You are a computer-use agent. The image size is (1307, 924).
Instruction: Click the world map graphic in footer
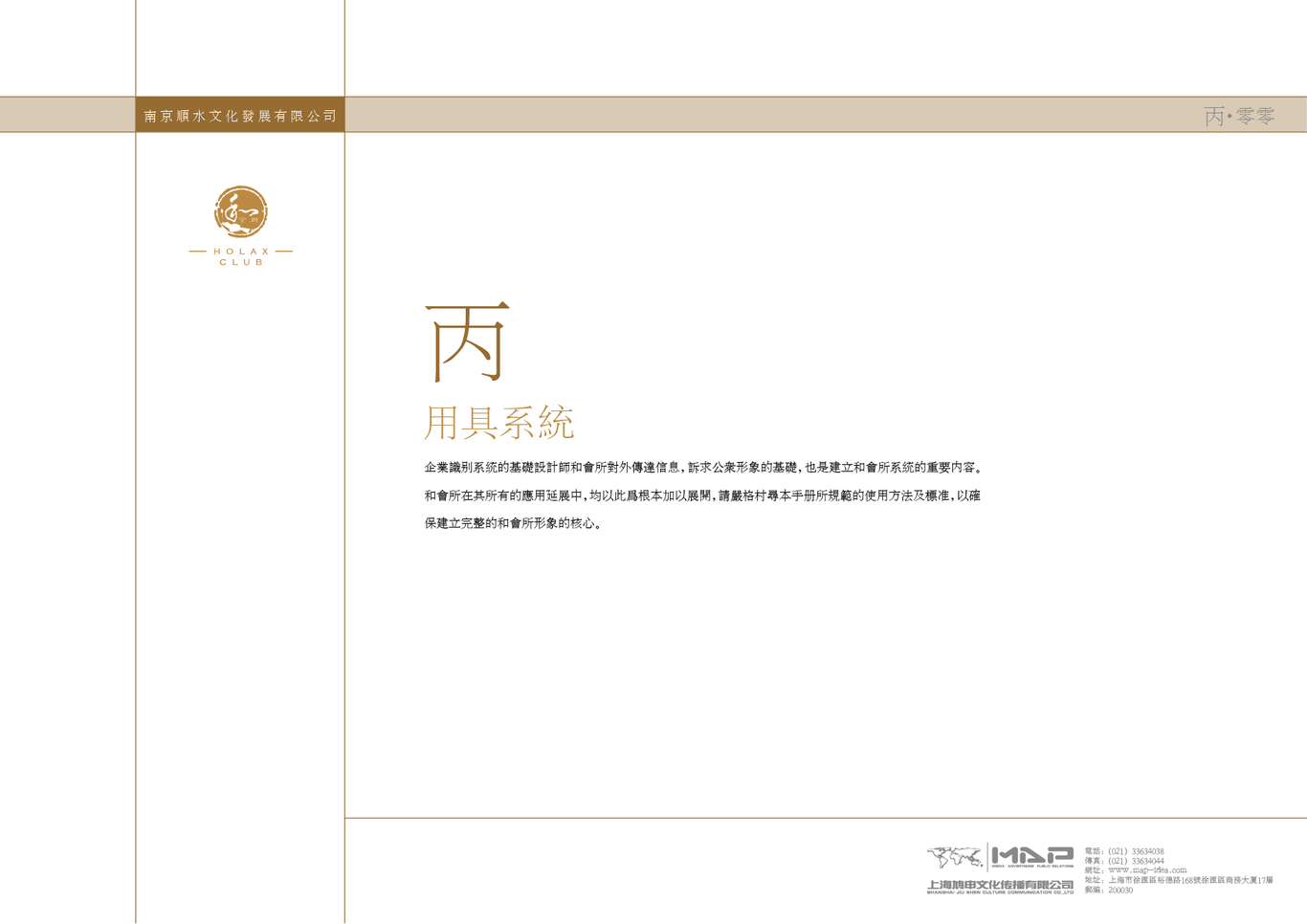click(955, 856)
